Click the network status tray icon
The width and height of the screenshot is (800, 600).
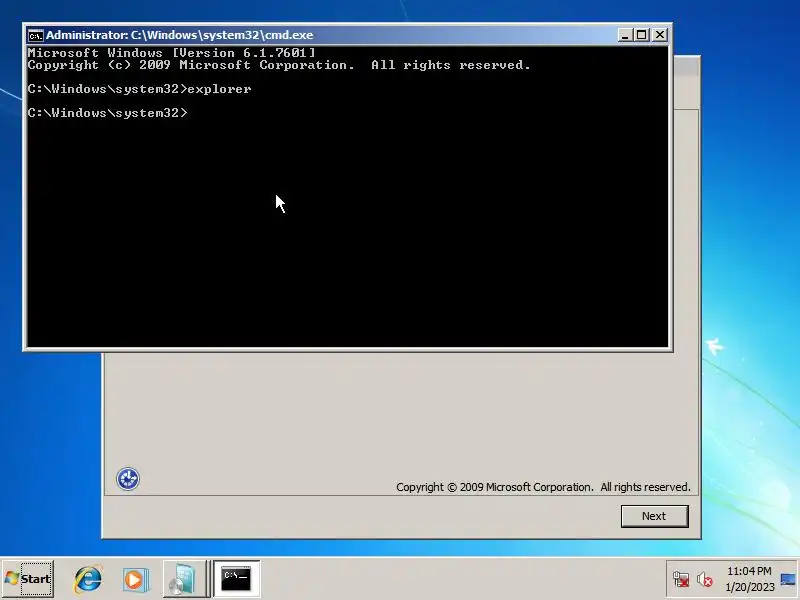(680, 579)
